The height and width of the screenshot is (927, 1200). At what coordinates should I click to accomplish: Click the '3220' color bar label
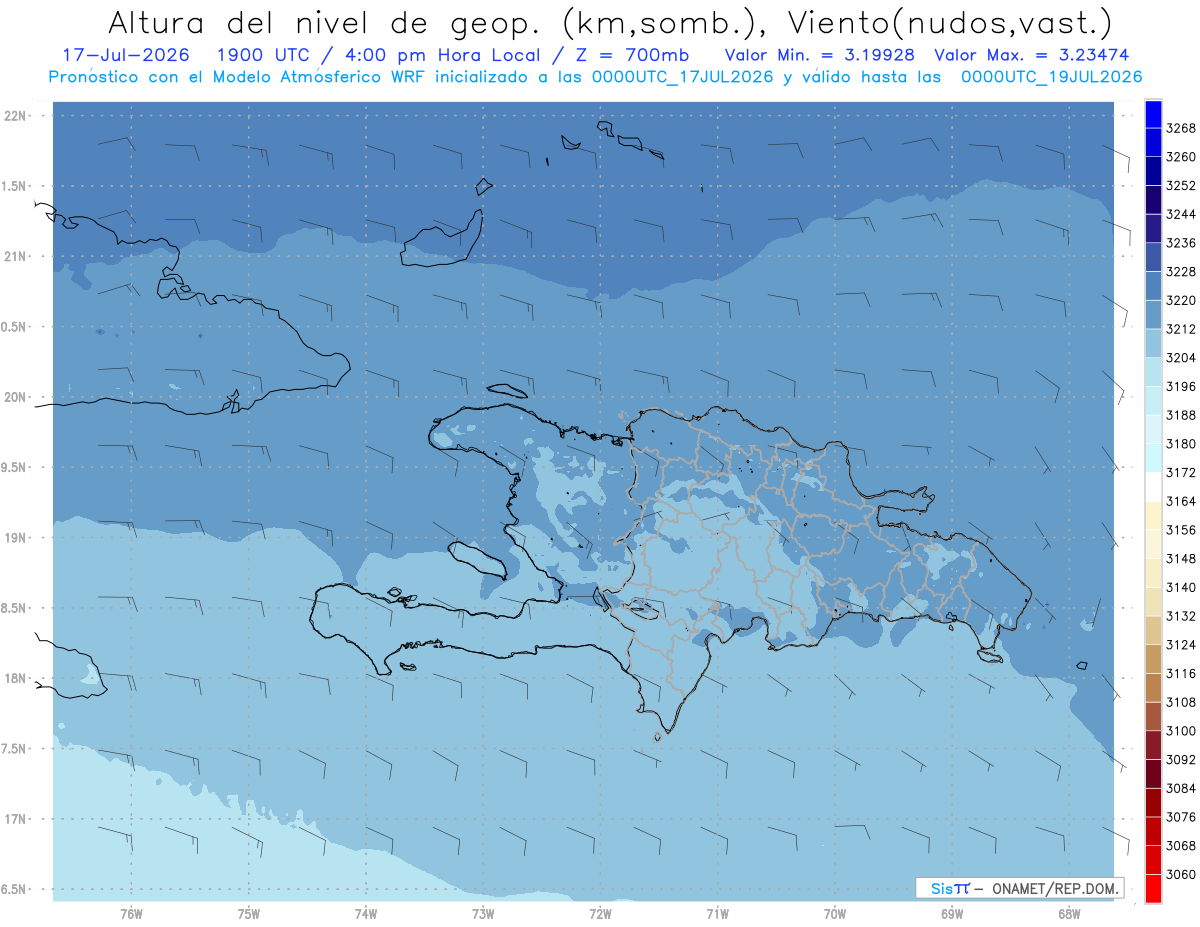coord(1181,300)
